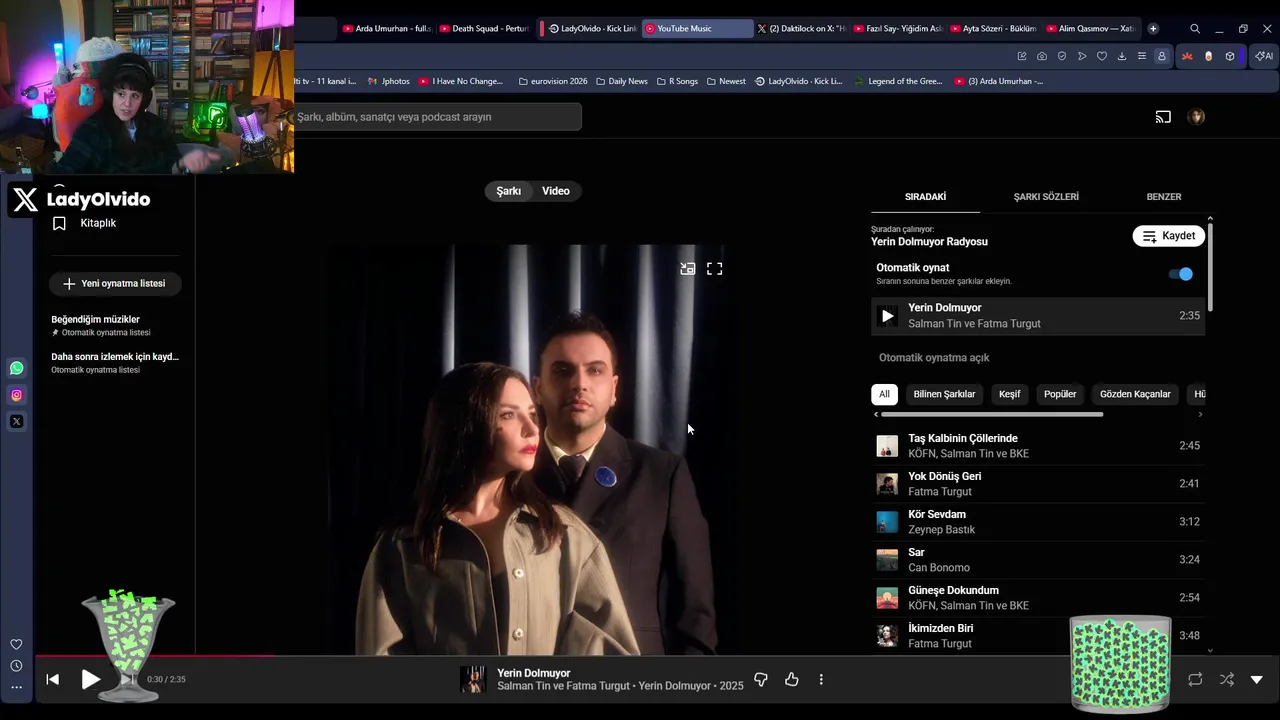Click the music search input field
The width and height of the screenshot is (1280, 720).
coord(438,117)
